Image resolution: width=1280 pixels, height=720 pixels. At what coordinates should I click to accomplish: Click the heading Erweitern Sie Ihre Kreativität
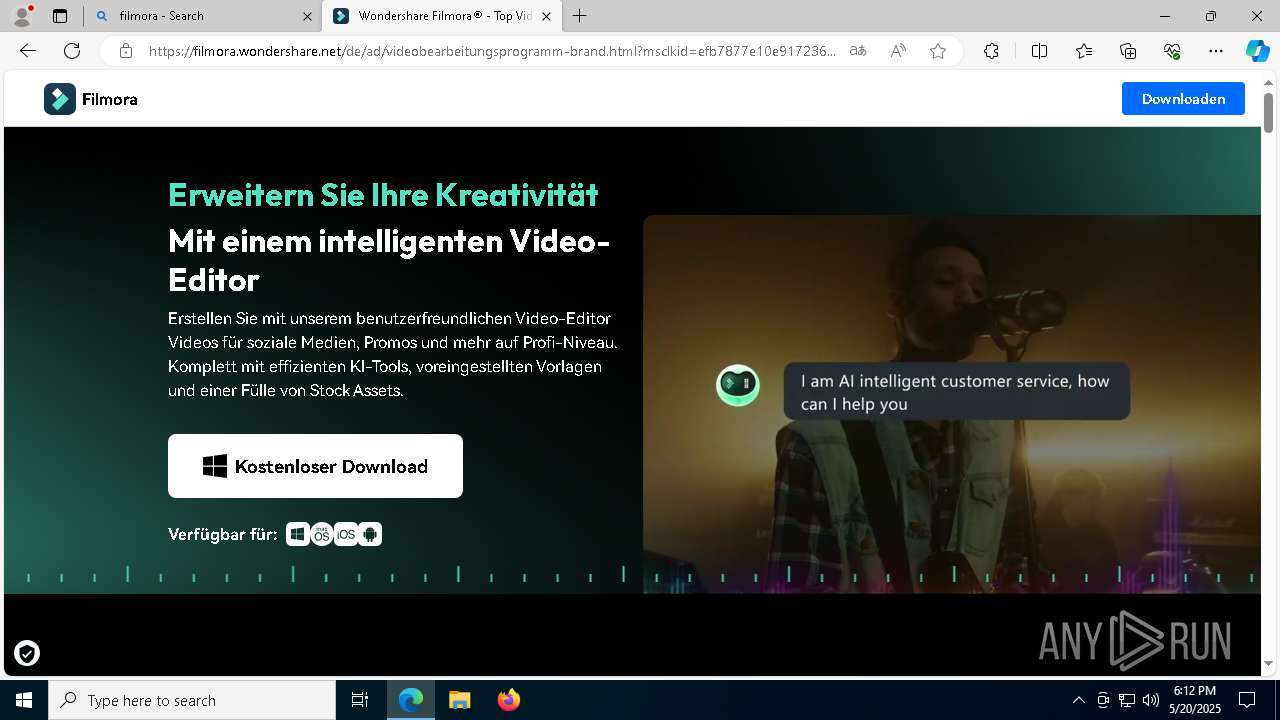coord(383,194)
